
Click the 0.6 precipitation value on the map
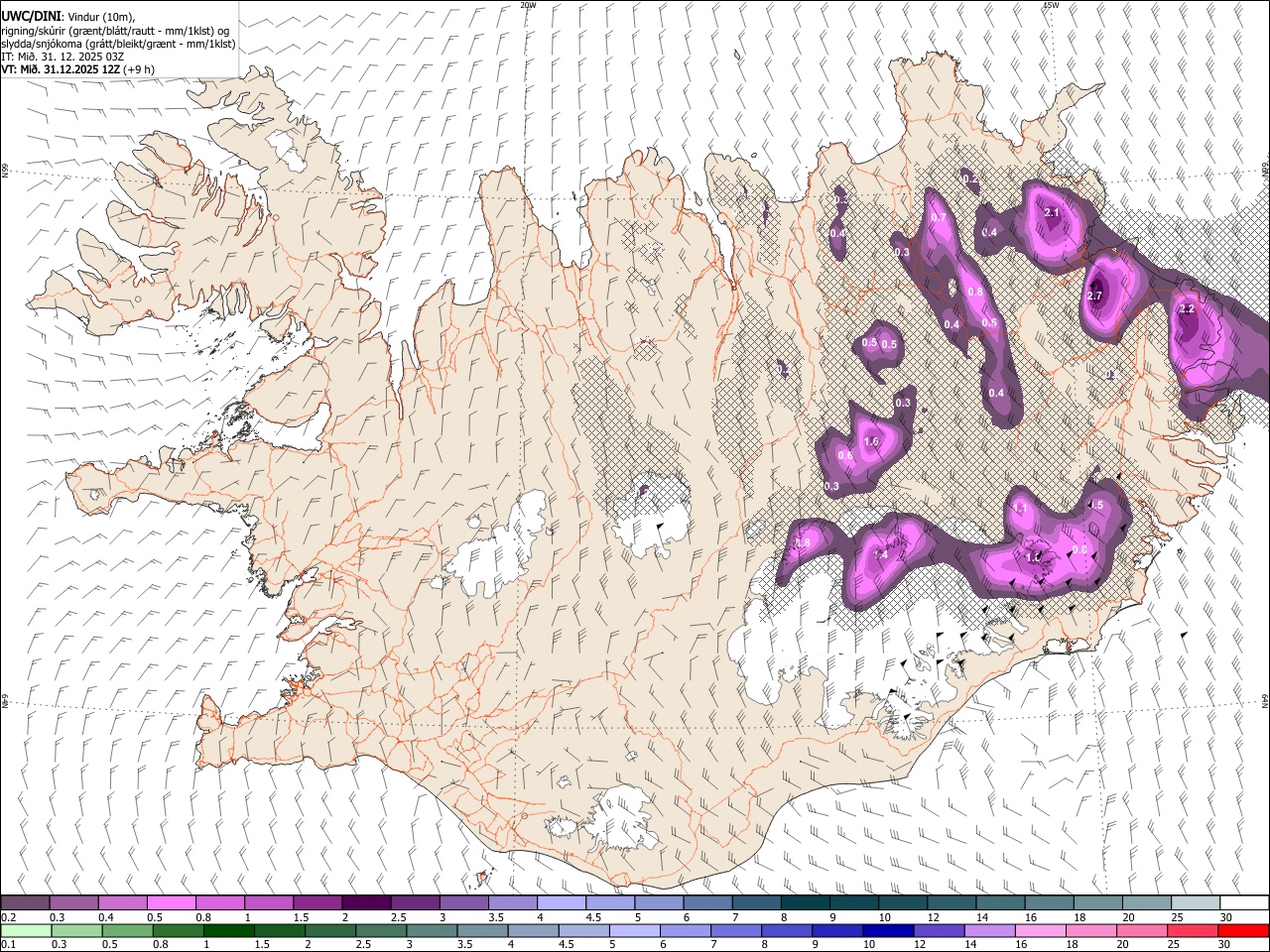845,456
